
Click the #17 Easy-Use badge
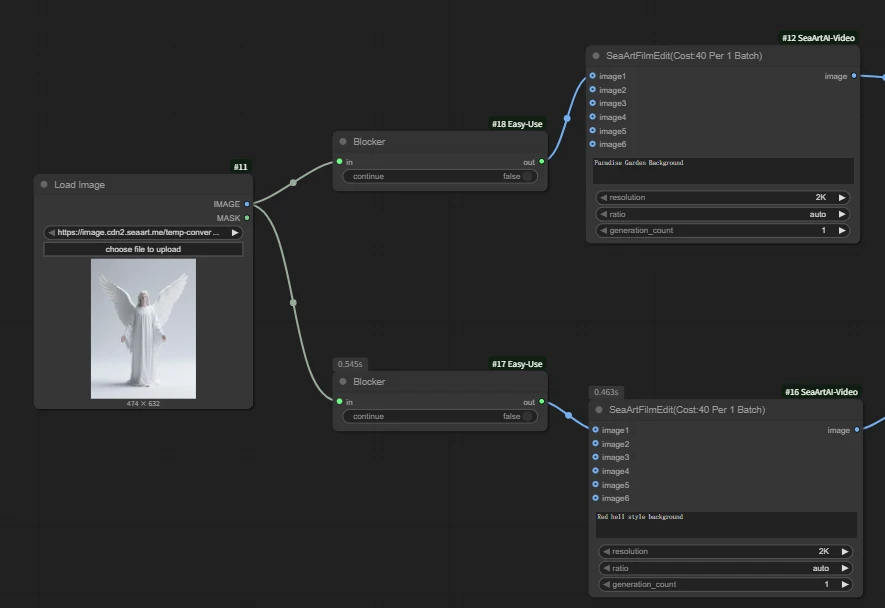click(517, 364)
